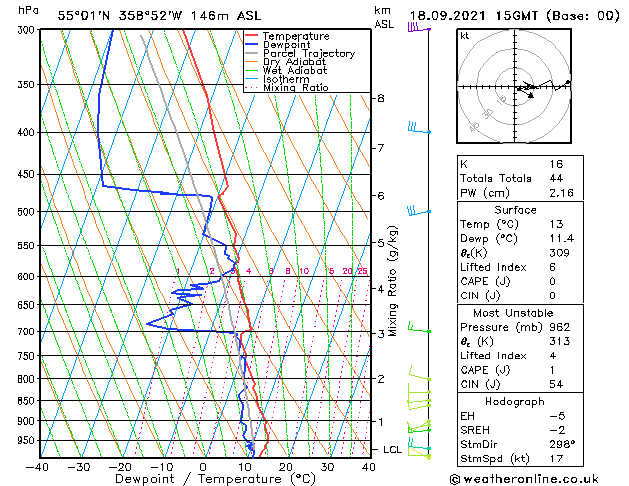The width and height of the screenshot is (629, 486).
Task: Click the Dewpoint / Temperature axis title
Action: pyautogui.click(x=215, y=479)
